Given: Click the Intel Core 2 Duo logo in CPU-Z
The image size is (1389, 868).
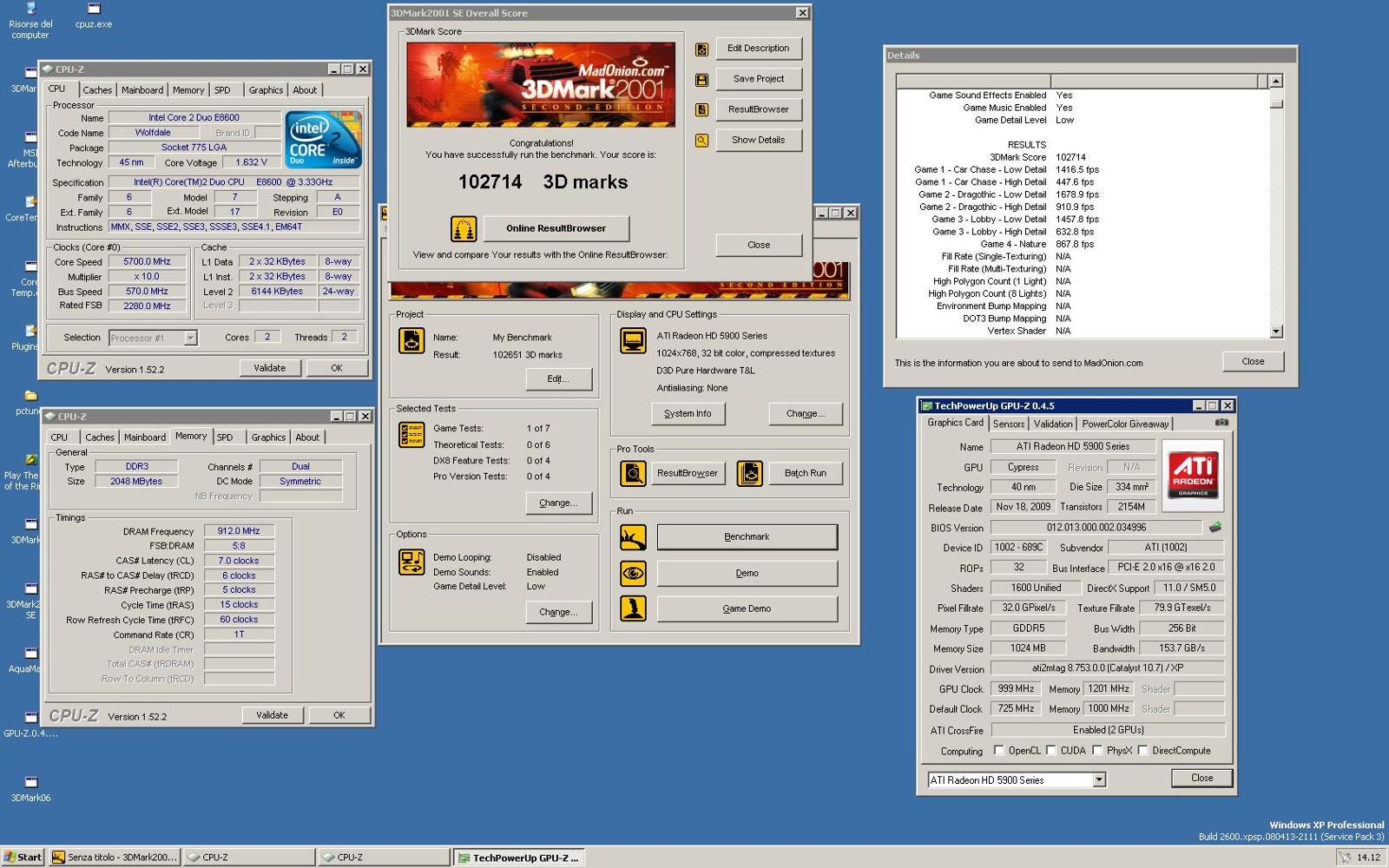Looking at the screenshot, I should pyautogui.click(x=323, y=139).
